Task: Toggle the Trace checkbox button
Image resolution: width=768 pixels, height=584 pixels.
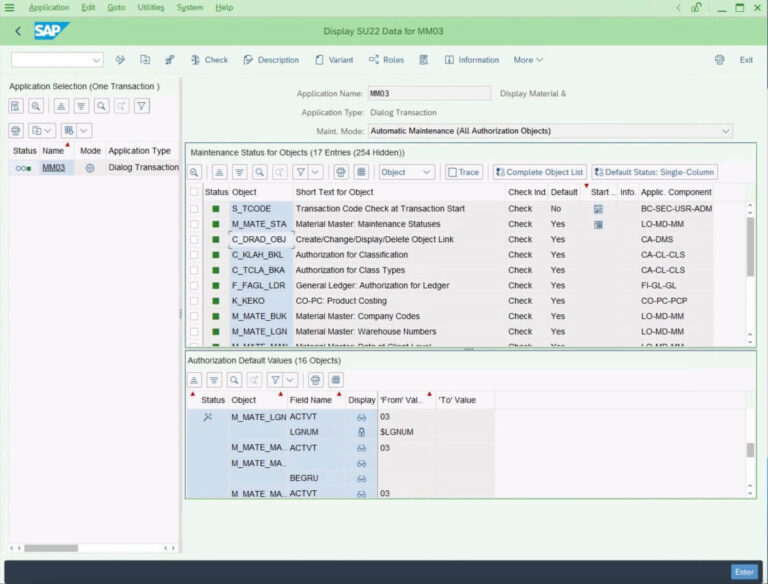Action: click(463, 172)
